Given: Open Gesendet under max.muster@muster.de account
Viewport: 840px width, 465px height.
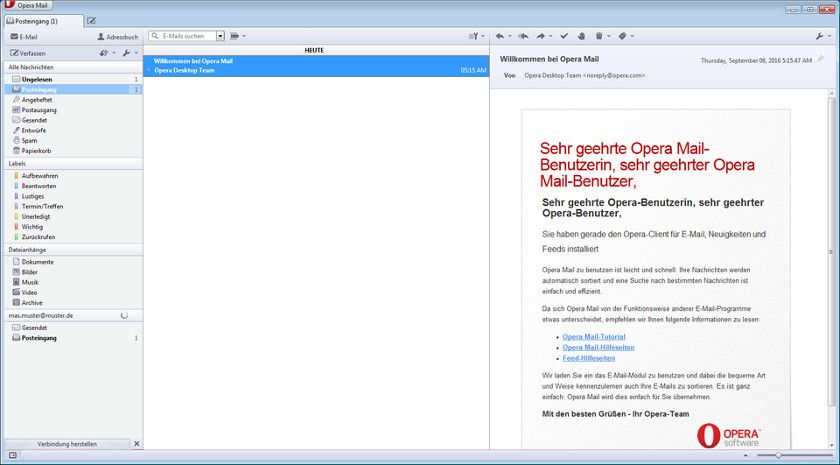Looking at the screenshot, I should point(74,327).
